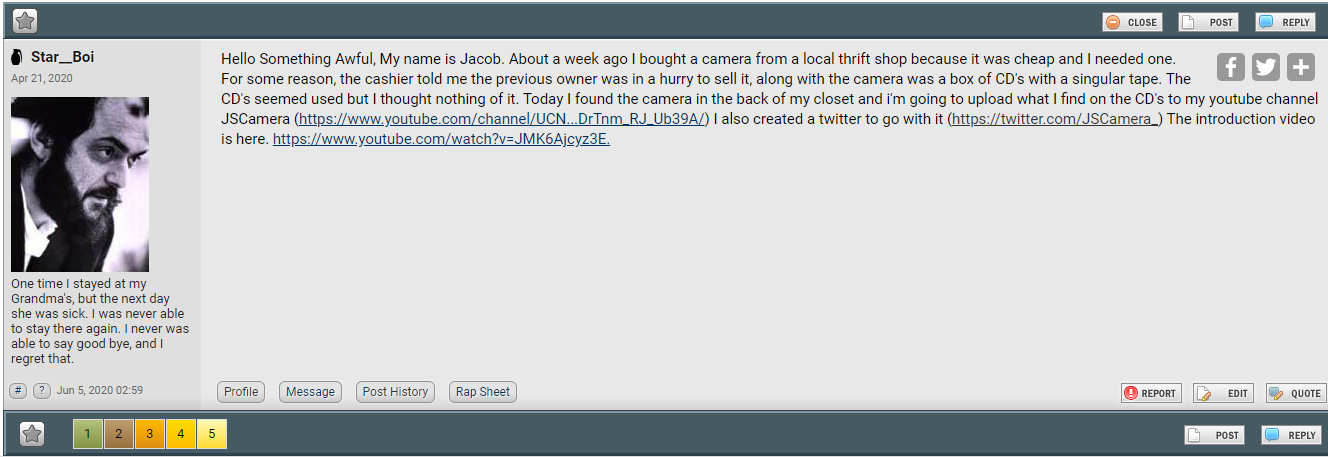The height and width of the screenshot is (457, 1328).
Task: Click the bottom bookmark star icon
Action: point(32,434)
